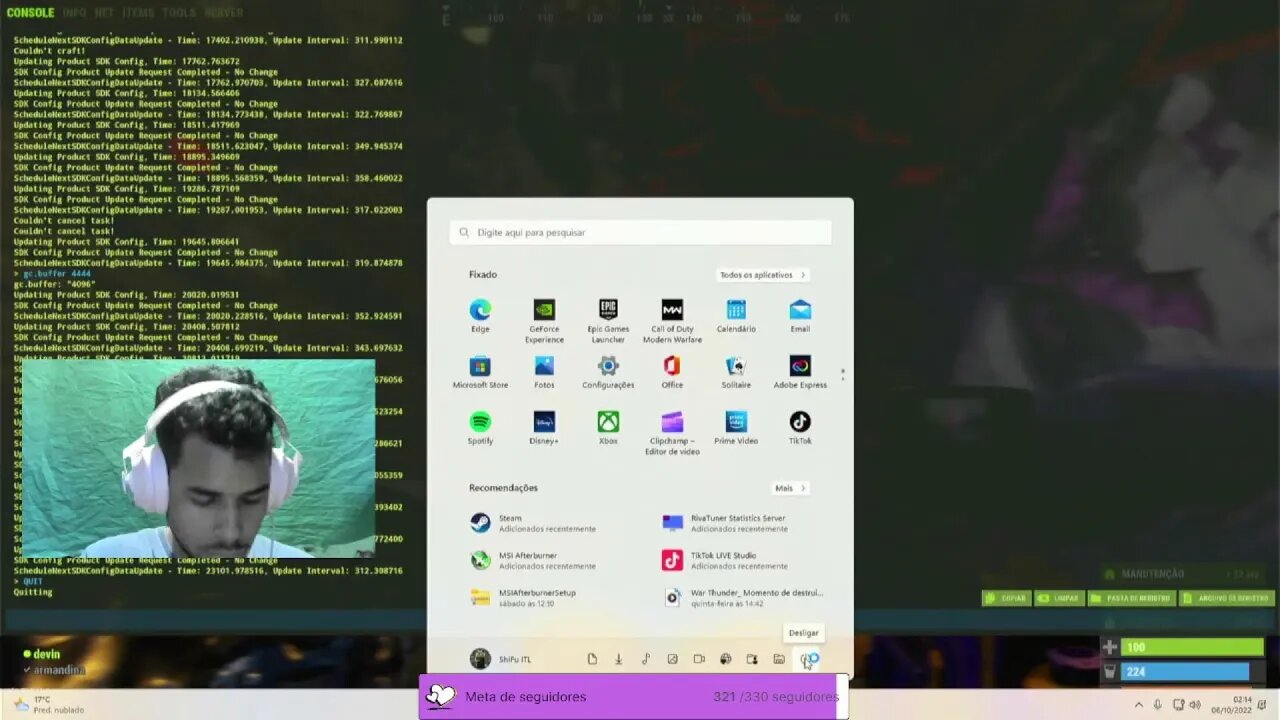Open Clipchamp video editor
The height and width of the screenshot is (720, 1280).
click(672, 433)
